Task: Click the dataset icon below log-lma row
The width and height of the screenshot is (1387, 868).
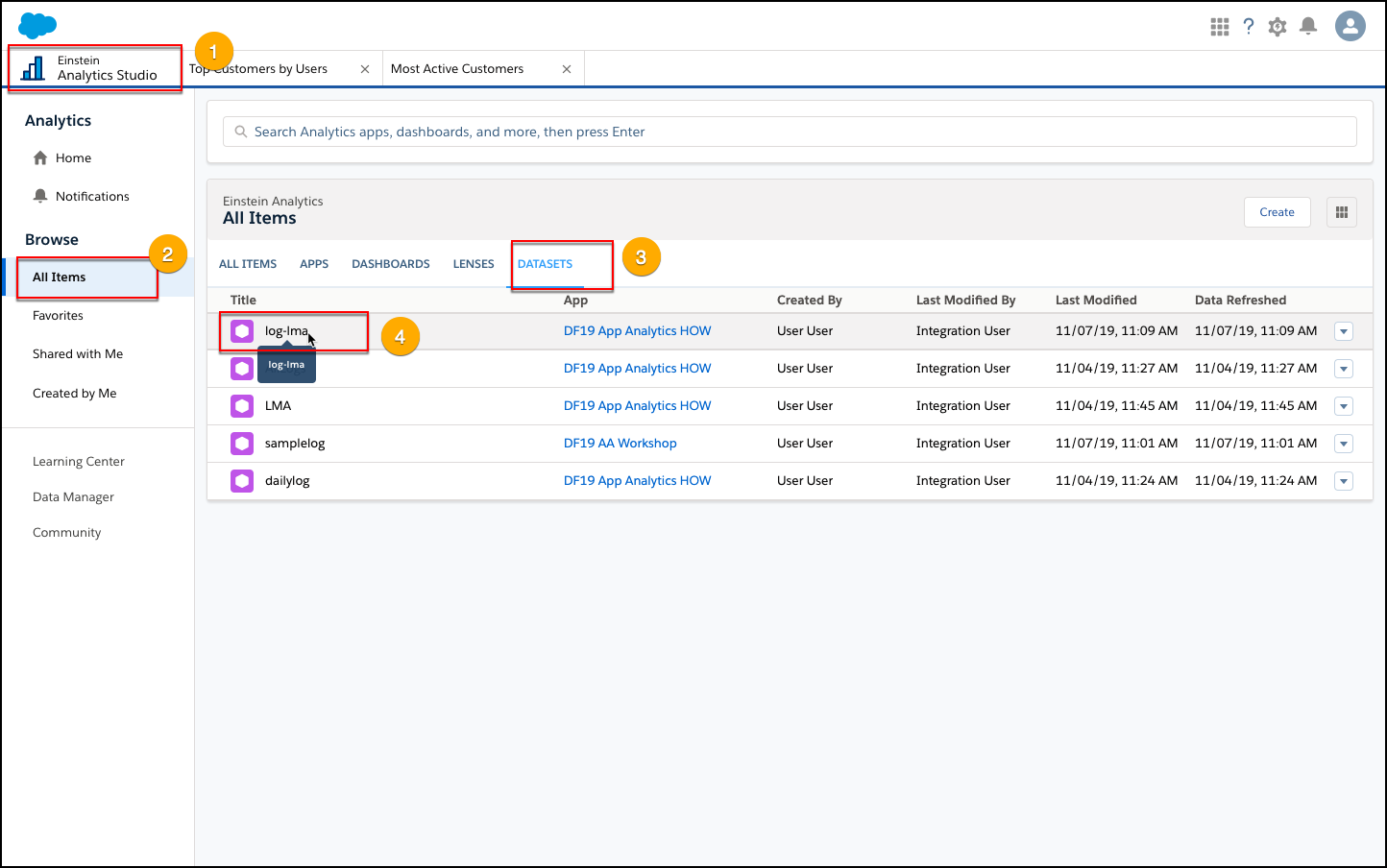Action: (242, 369)
